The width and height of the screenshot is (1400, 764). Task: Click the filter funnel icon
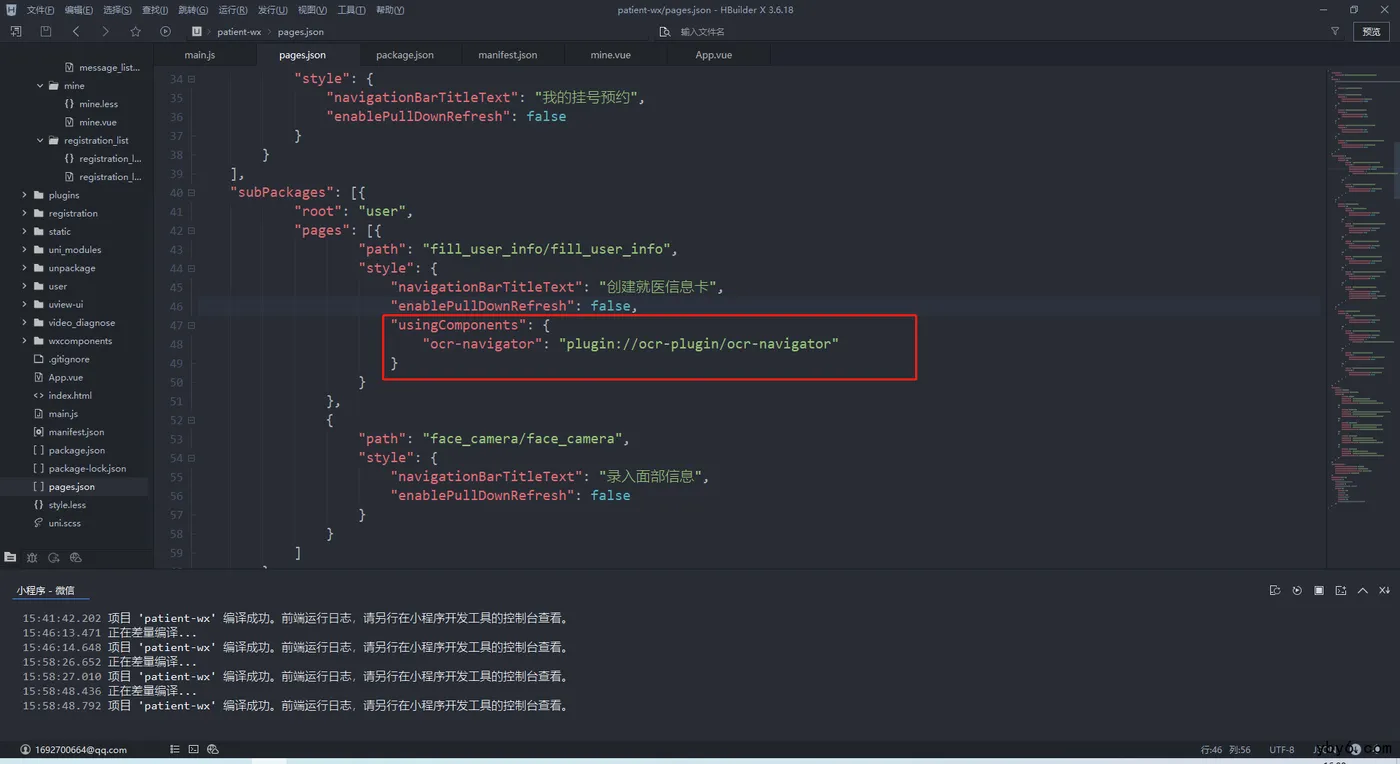point(1335,32)
